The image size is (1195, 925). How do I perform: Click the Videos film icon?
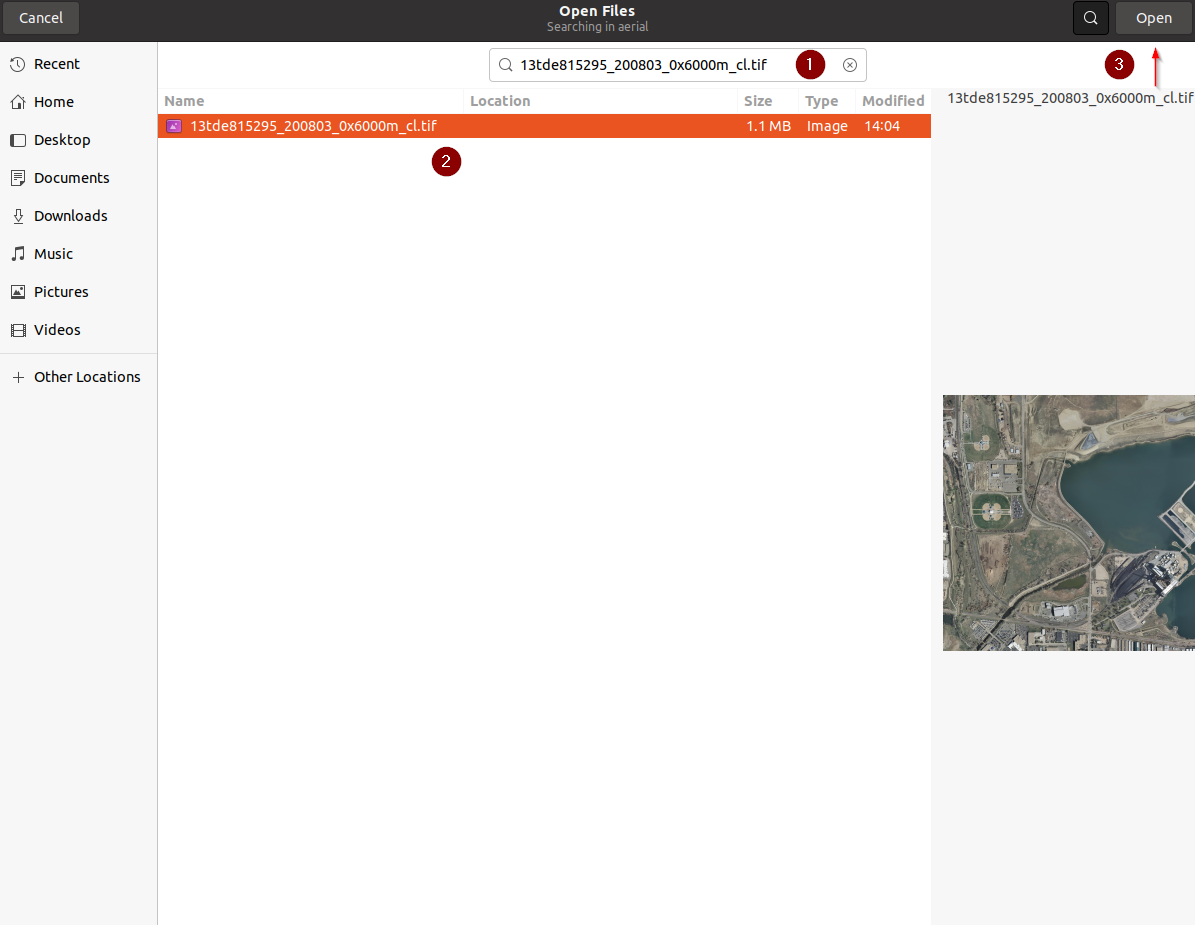[18, 330]
